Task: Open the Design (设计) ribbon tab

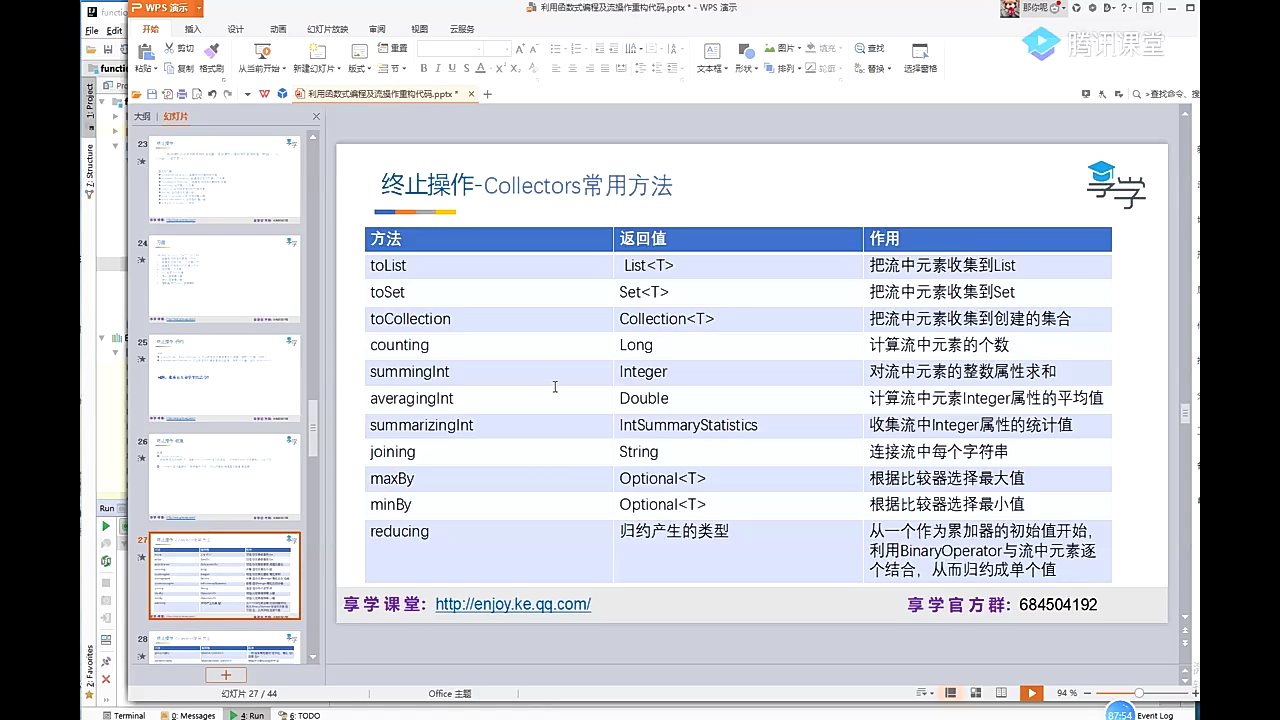Action: pos(236,29)
